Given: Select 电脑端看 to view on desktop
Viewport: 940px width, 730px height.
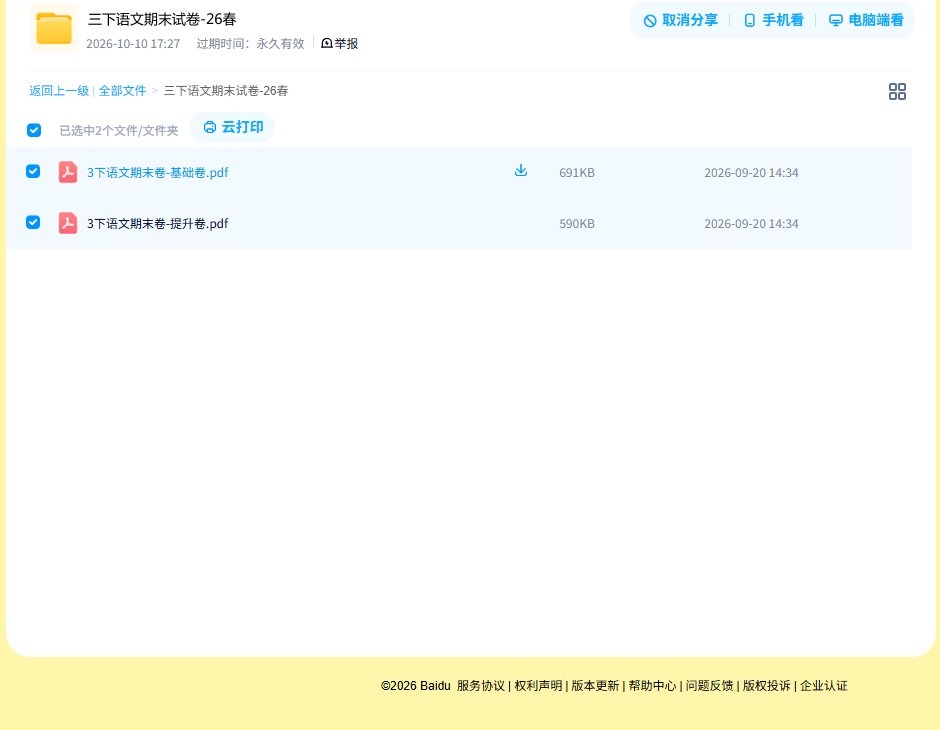Looking at the screenshot, I should click(866, 20).
